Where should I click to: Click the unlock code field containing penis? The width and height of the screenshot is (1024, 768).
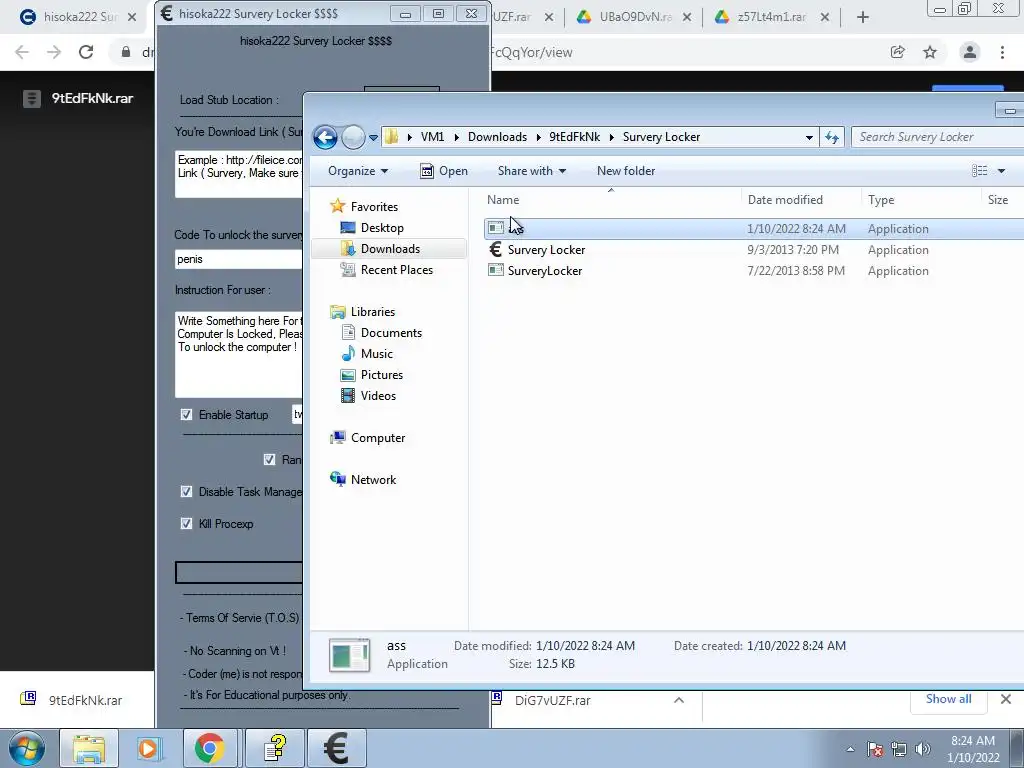pos(239,259)
